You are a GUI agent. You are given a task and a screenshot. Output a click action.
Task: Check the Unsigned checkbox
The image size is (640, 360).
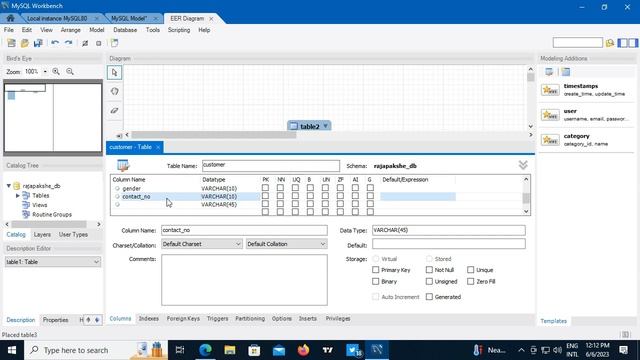point(429,281)
